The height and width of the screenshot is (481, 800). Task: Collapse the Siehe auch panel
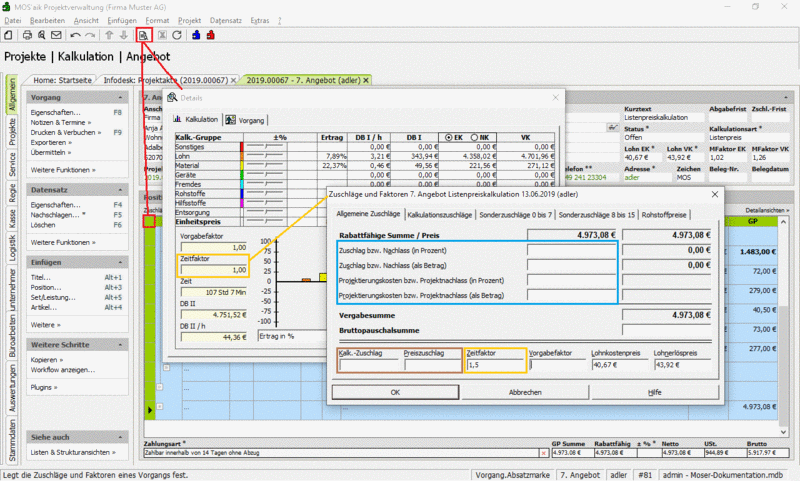point(120,437)
